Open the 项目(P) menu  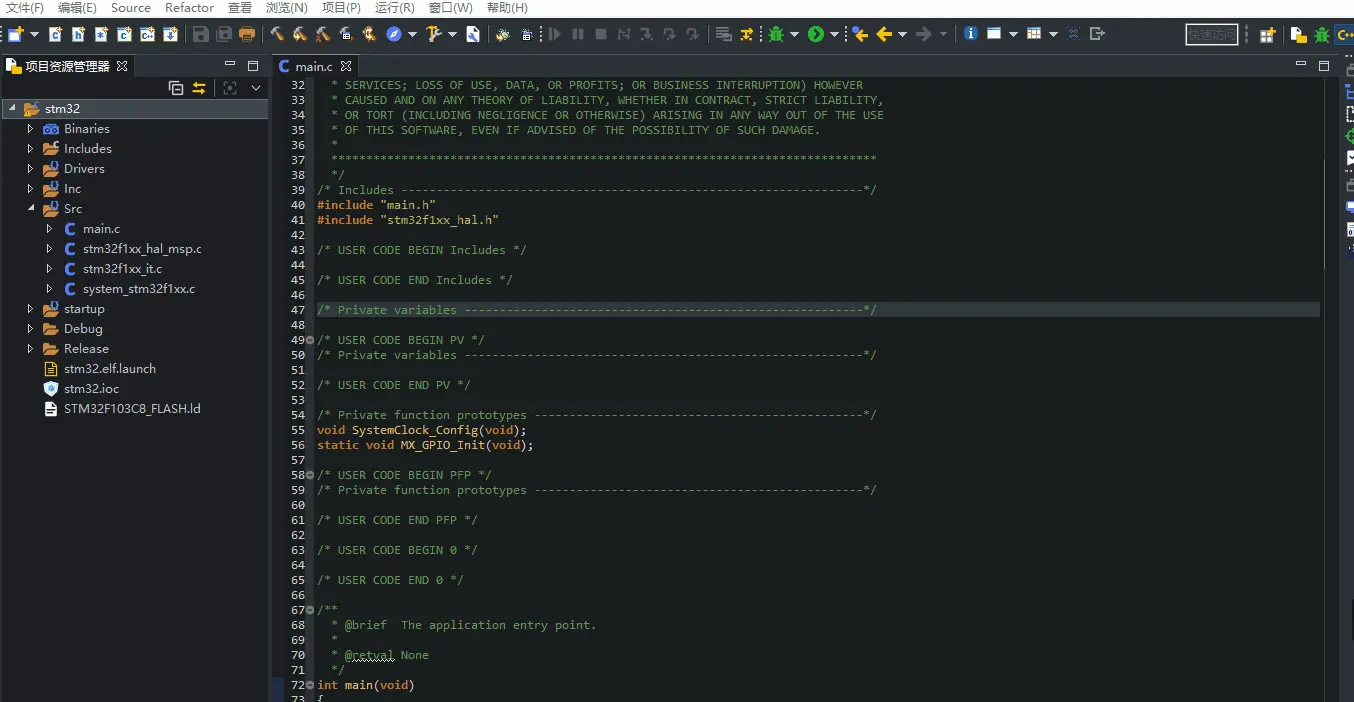pyautogui.click(x=341, y=8)
